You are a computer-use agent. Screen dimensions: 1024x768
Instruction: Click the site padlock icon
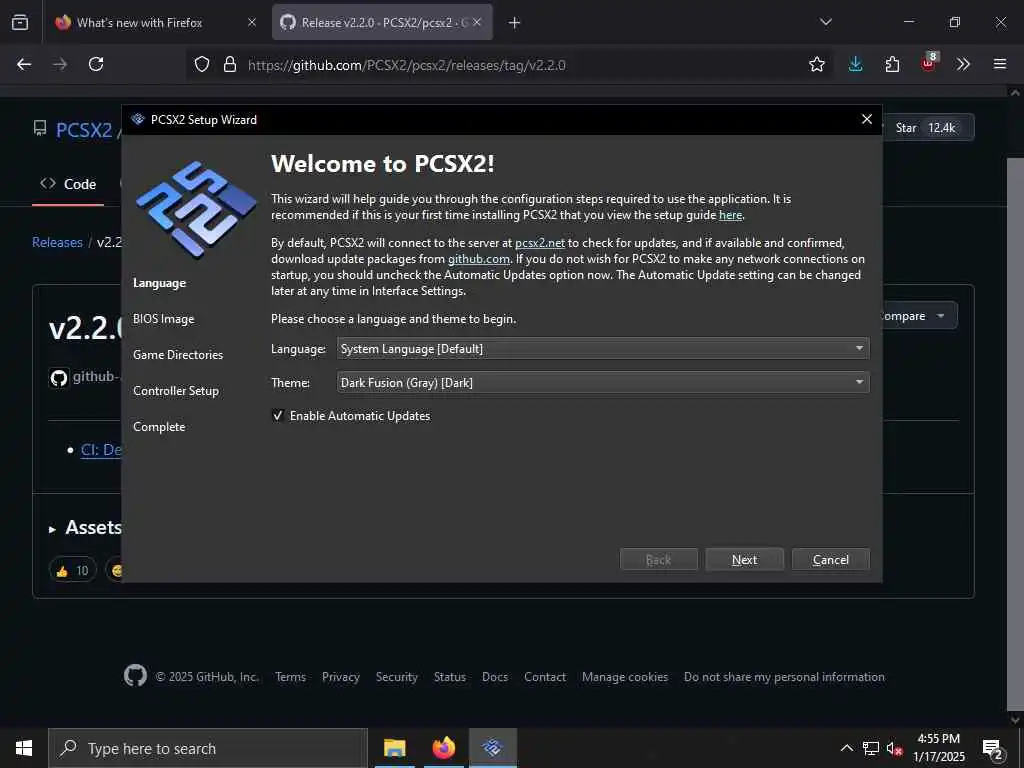click(x=230, y=65)
